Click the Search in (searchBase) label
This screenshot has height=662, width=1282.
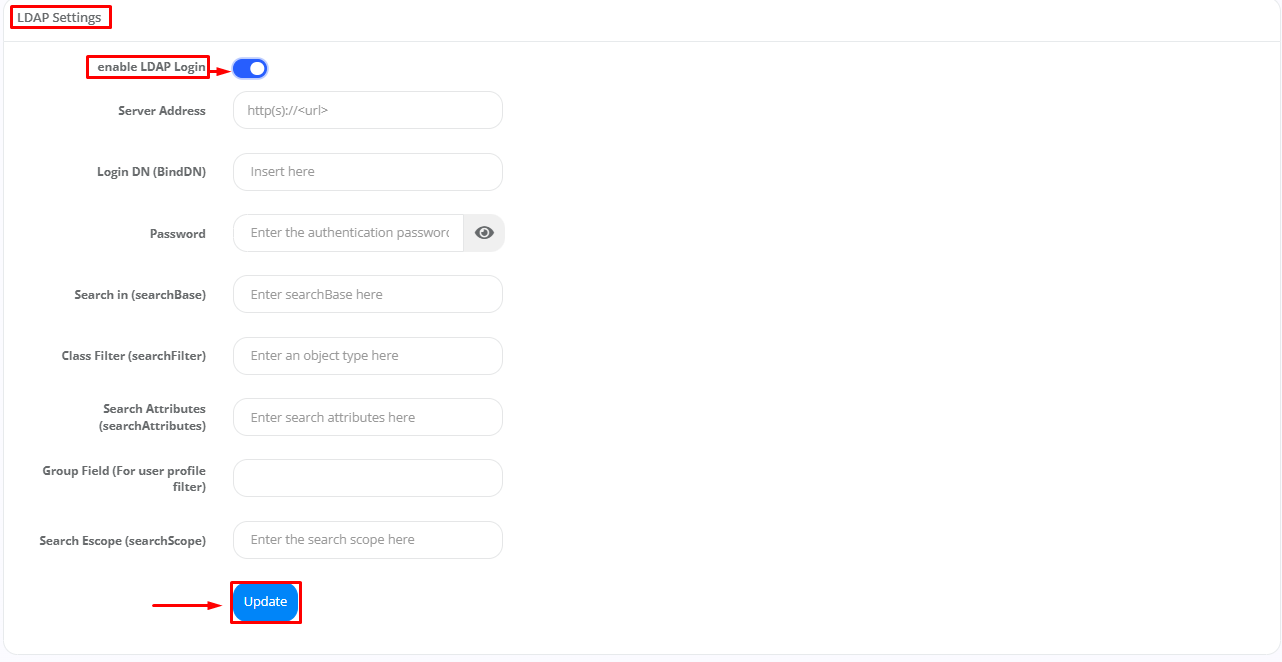click(140, 295)
